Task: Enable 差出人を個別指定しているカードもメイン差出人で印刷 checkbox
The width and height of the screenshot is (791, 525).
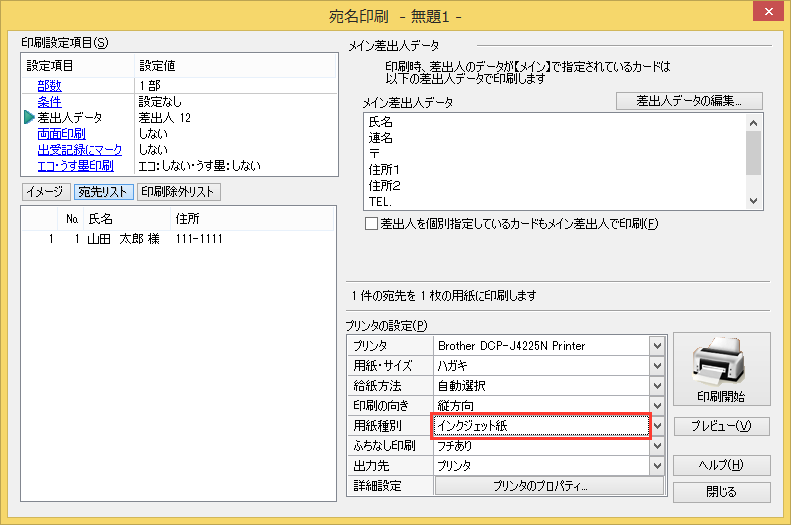Action: [371, 223]
